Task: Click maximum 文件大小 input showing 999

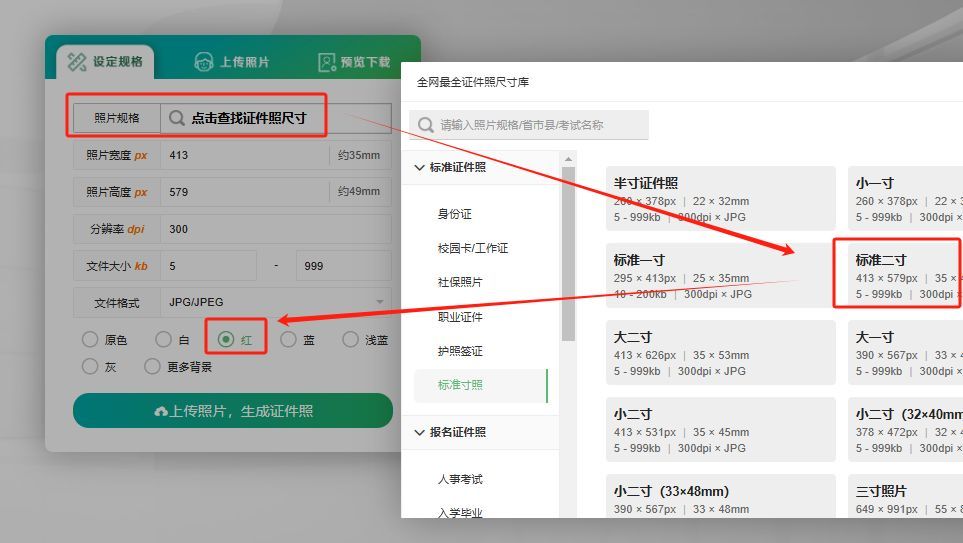Action: coord(343,266)
